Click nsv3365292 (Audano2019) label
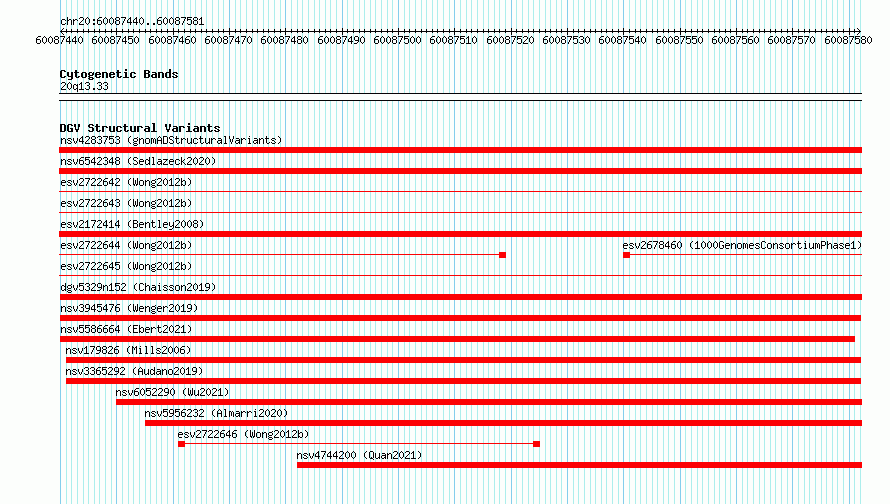890x504 pixels. click(x=134, y=371)
